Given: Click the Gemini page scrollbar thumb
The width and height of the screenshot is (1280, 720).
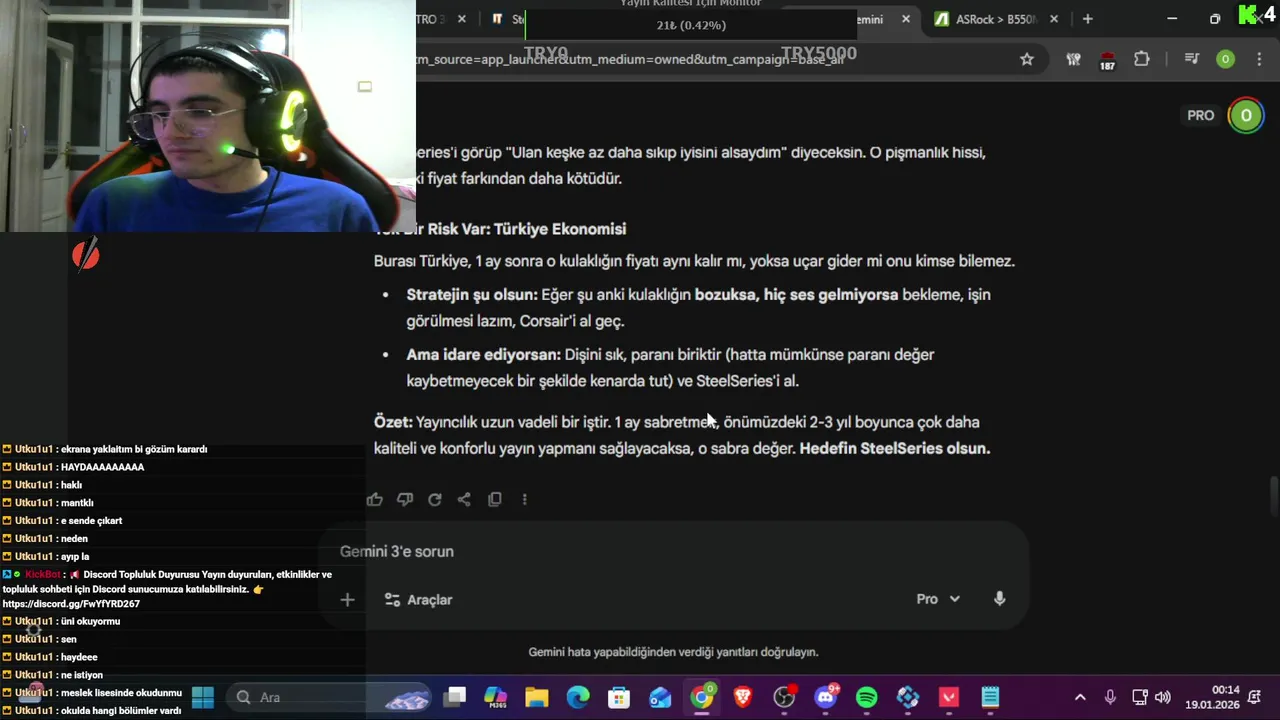Looking at the screenshot, I should 1273,494.
